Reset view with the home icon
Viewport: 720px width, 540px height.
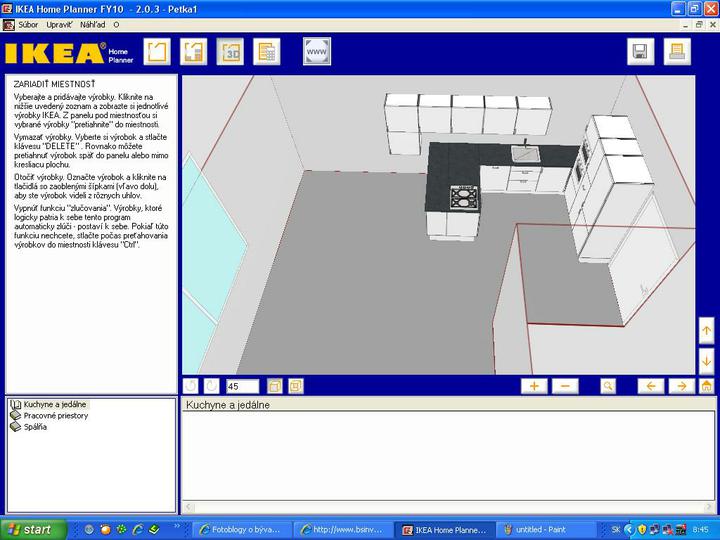(706, 386)
